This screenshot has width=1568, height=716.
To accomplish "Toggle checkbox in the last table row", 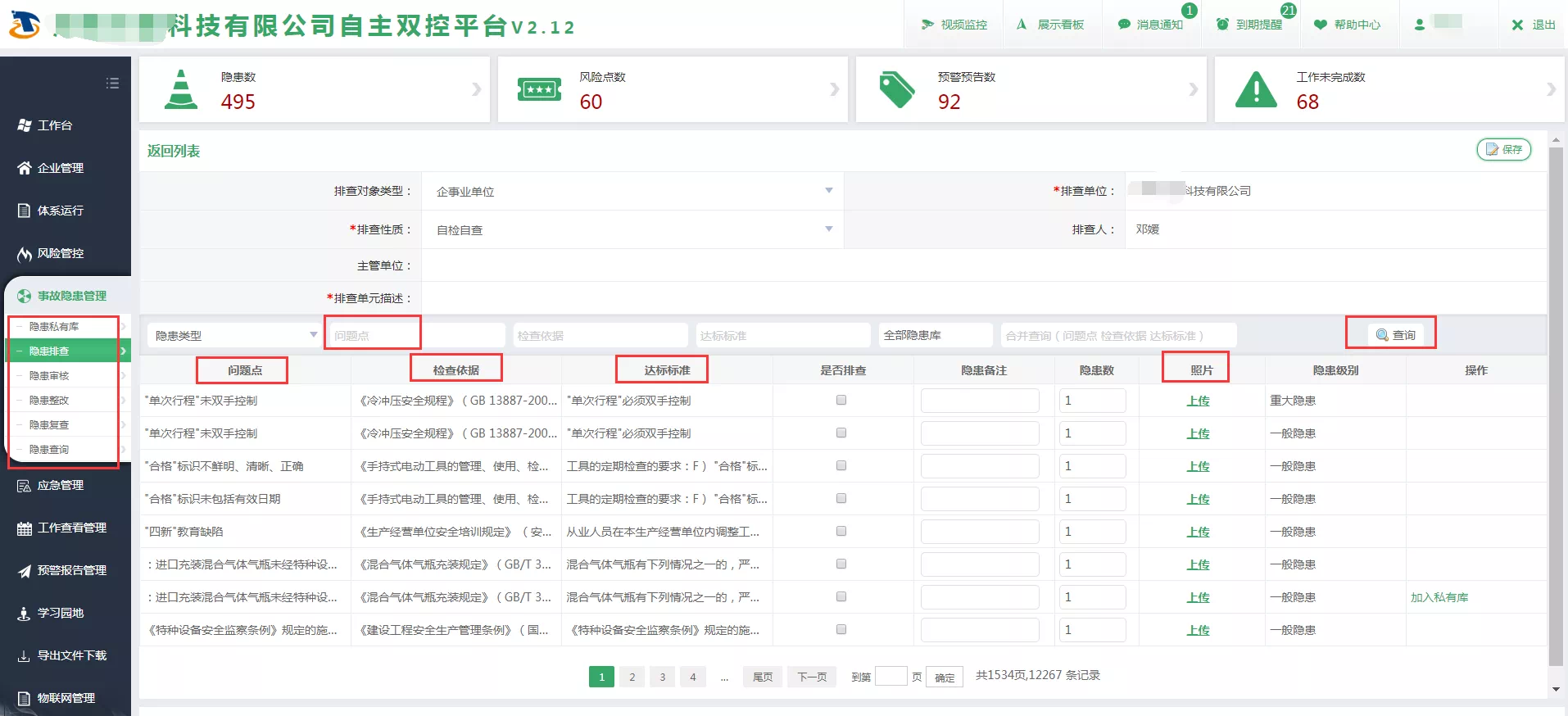I will [x=841, y=630].
